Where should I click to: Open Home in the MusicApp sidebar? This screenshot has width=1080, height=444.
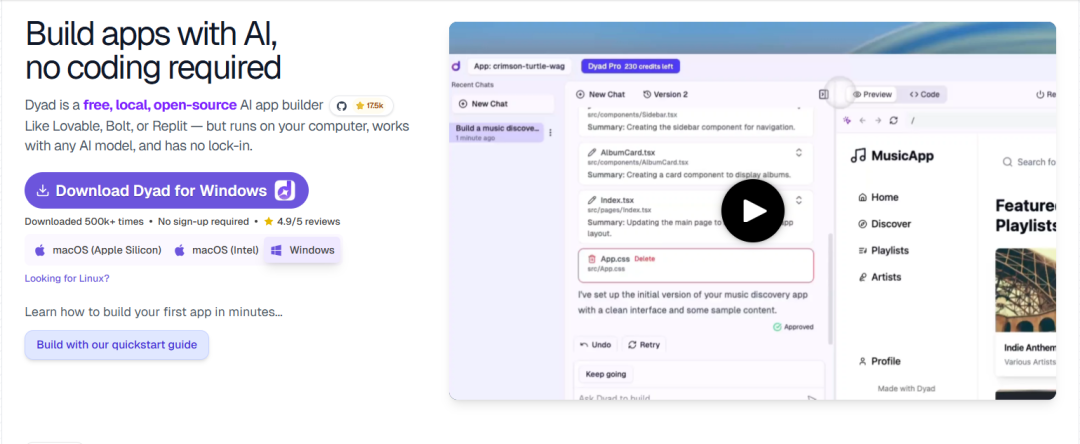(878, 198)
